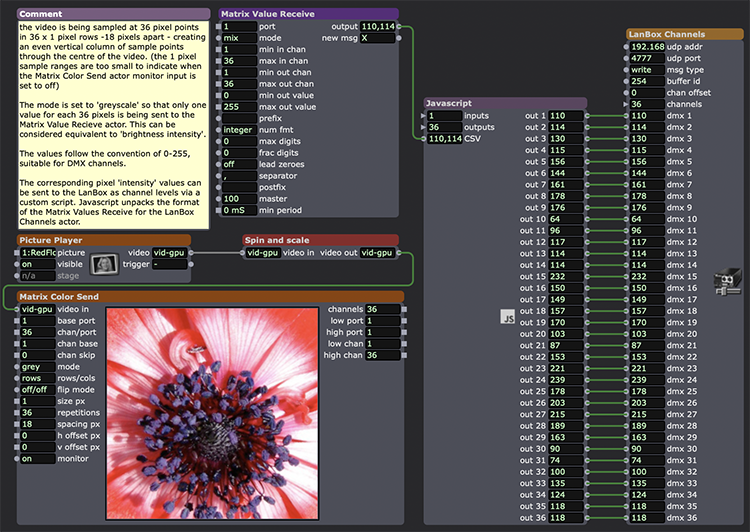
Task: Toggle the lead zeroes off value
Action: [x=237, y=164]
